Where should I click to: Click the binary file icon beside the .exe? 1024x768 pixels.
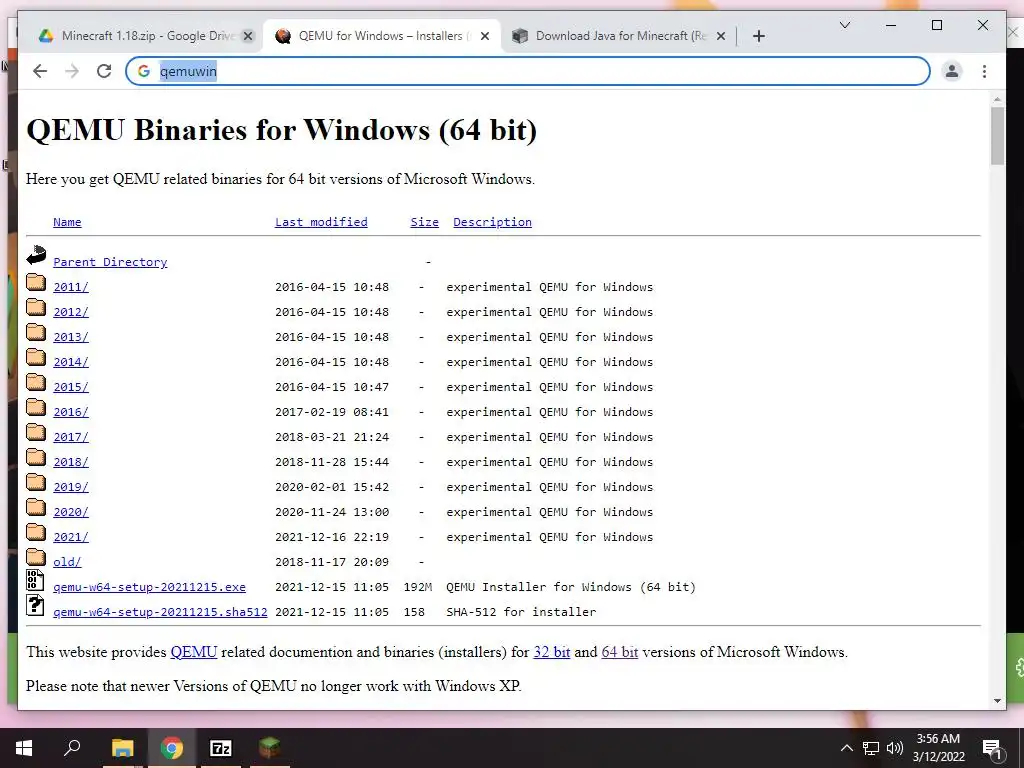pyautogui.click(x=35, y=580)
